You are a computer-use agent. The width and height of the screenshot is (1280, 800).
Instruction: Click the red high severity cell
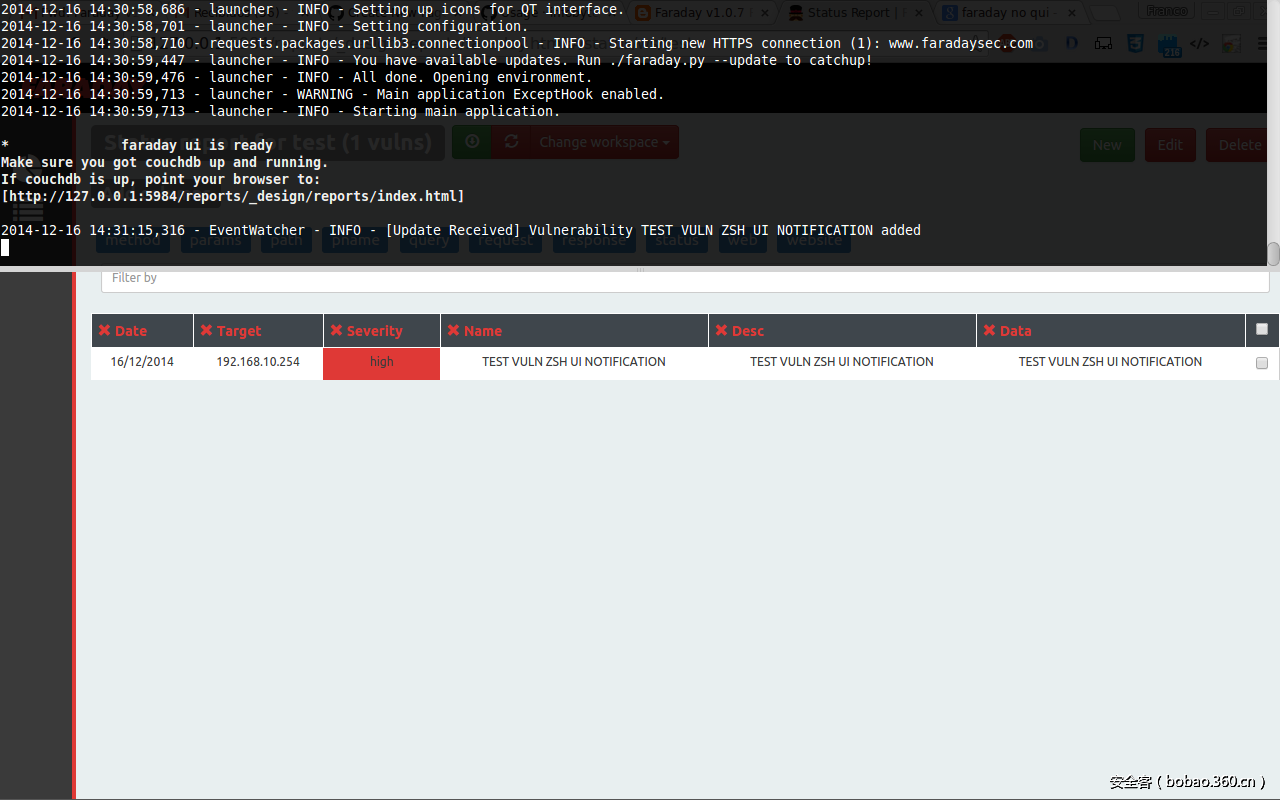pos(382,363)
